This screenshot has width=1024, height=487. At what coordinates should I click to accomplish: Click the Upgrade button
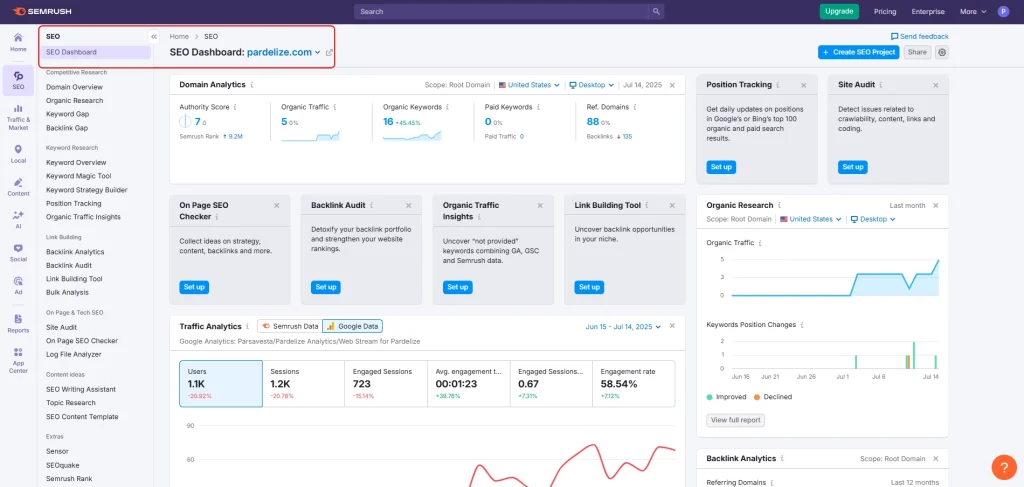click(839, 12)
